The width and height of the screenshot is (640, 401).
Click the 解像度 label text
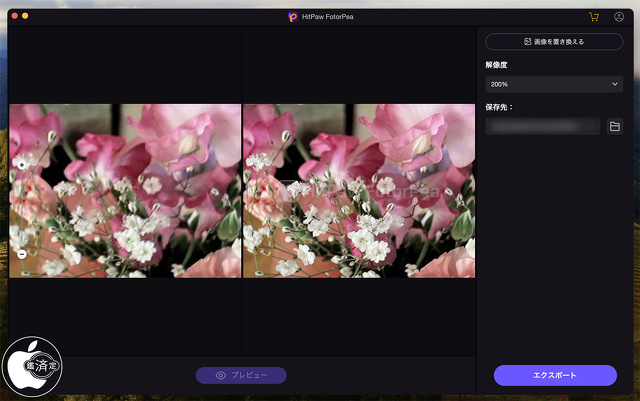tap(497, 63)
